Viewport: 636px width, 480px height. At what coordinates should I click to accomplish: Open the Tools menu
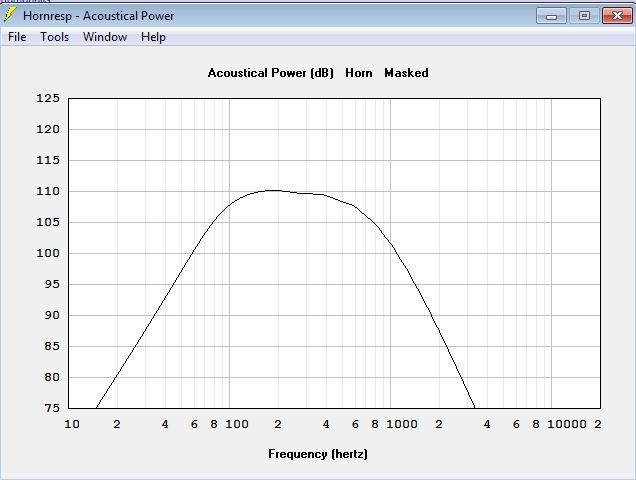click(54, 37)
